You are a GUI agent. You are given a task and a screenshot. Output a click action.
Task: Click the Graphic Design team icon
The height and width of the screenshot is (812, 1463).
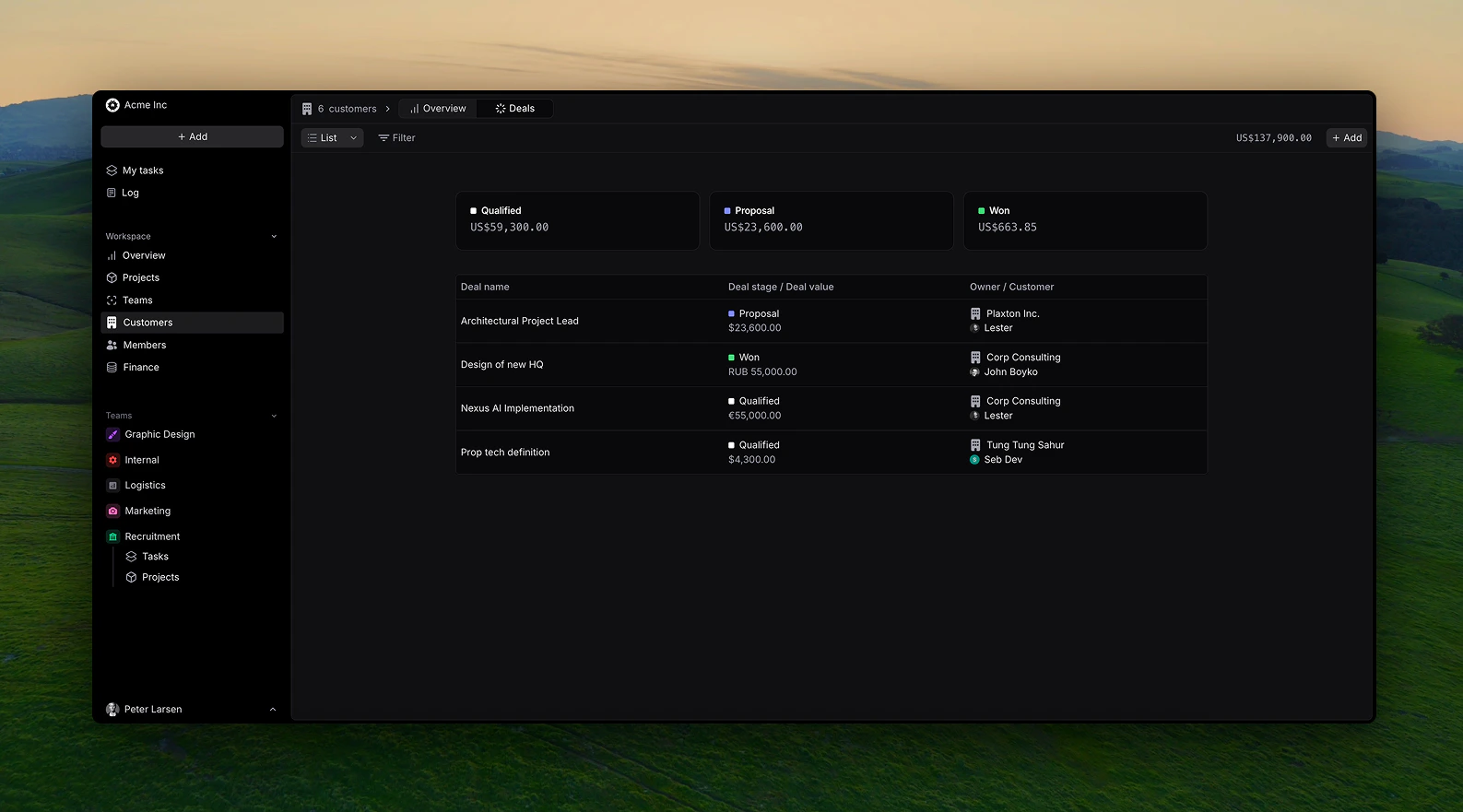(112, 434)
